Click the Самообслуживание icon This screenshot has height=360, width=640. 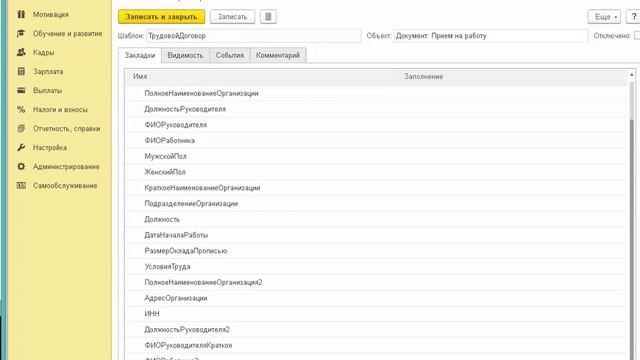pos(21,185)
